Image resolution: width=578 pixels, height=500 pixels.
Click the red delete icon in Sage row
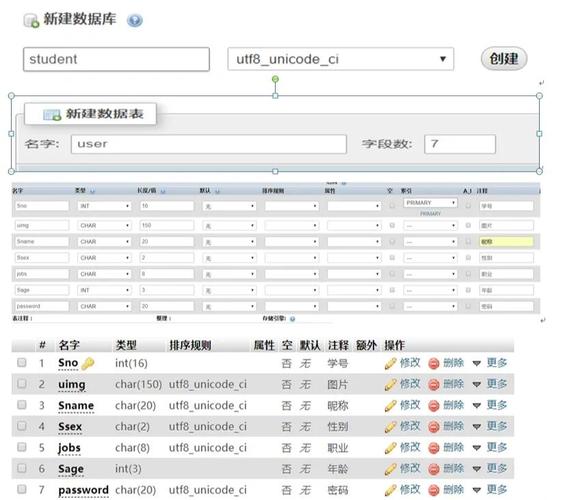[x=434, y=469]
